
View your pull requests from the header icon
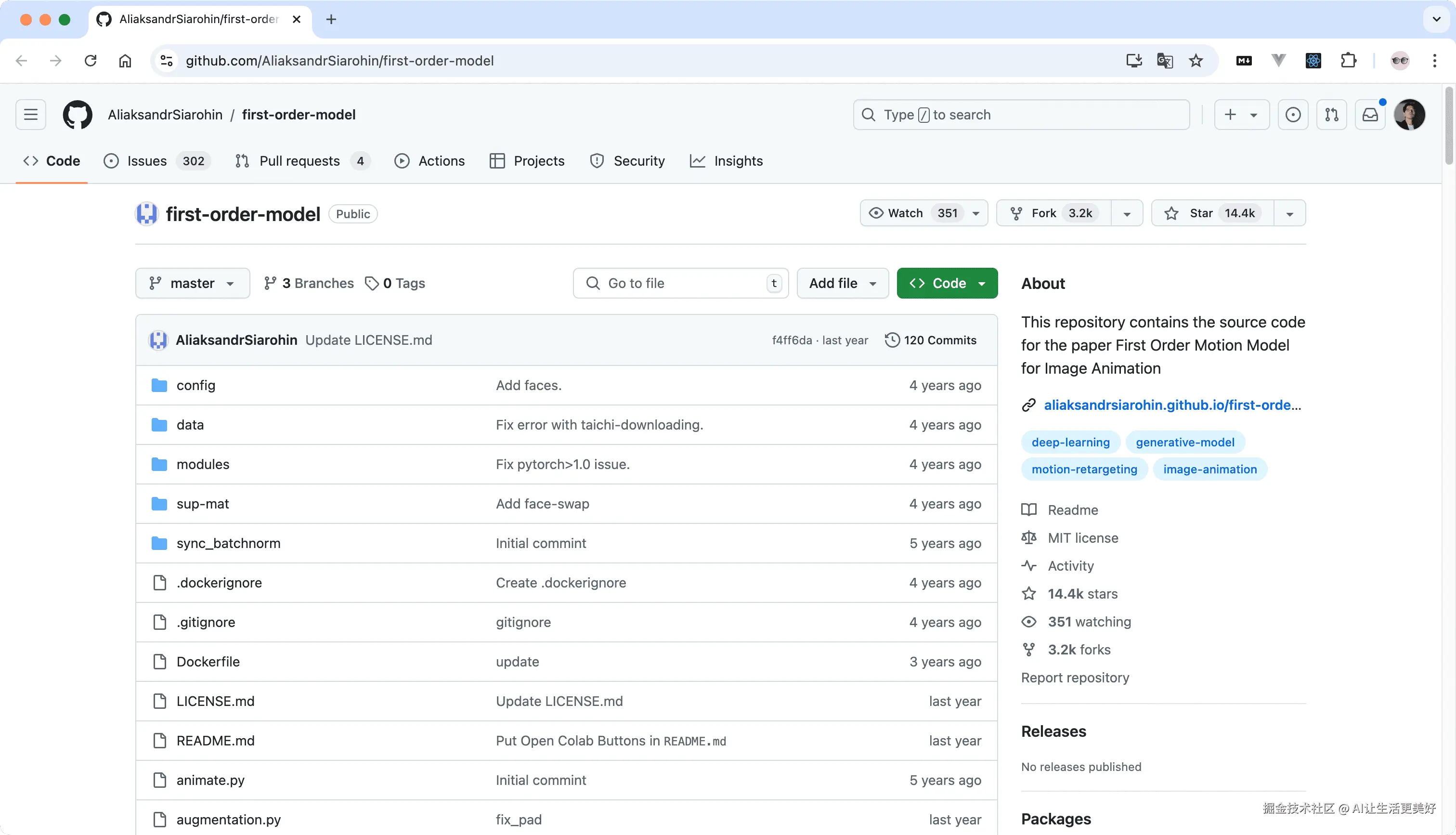(1332, 114)
